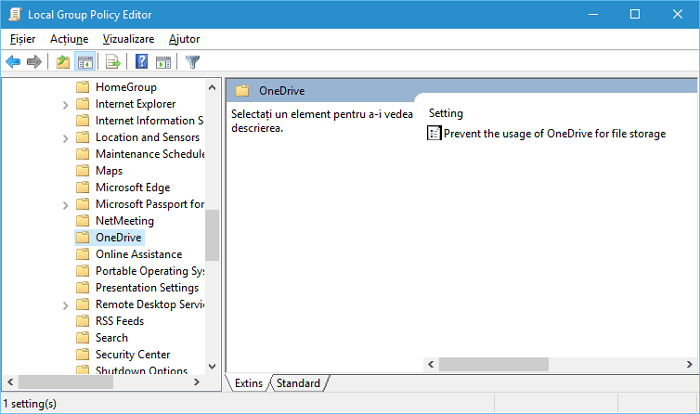Switch to the Extins tab

coord(249,383)
